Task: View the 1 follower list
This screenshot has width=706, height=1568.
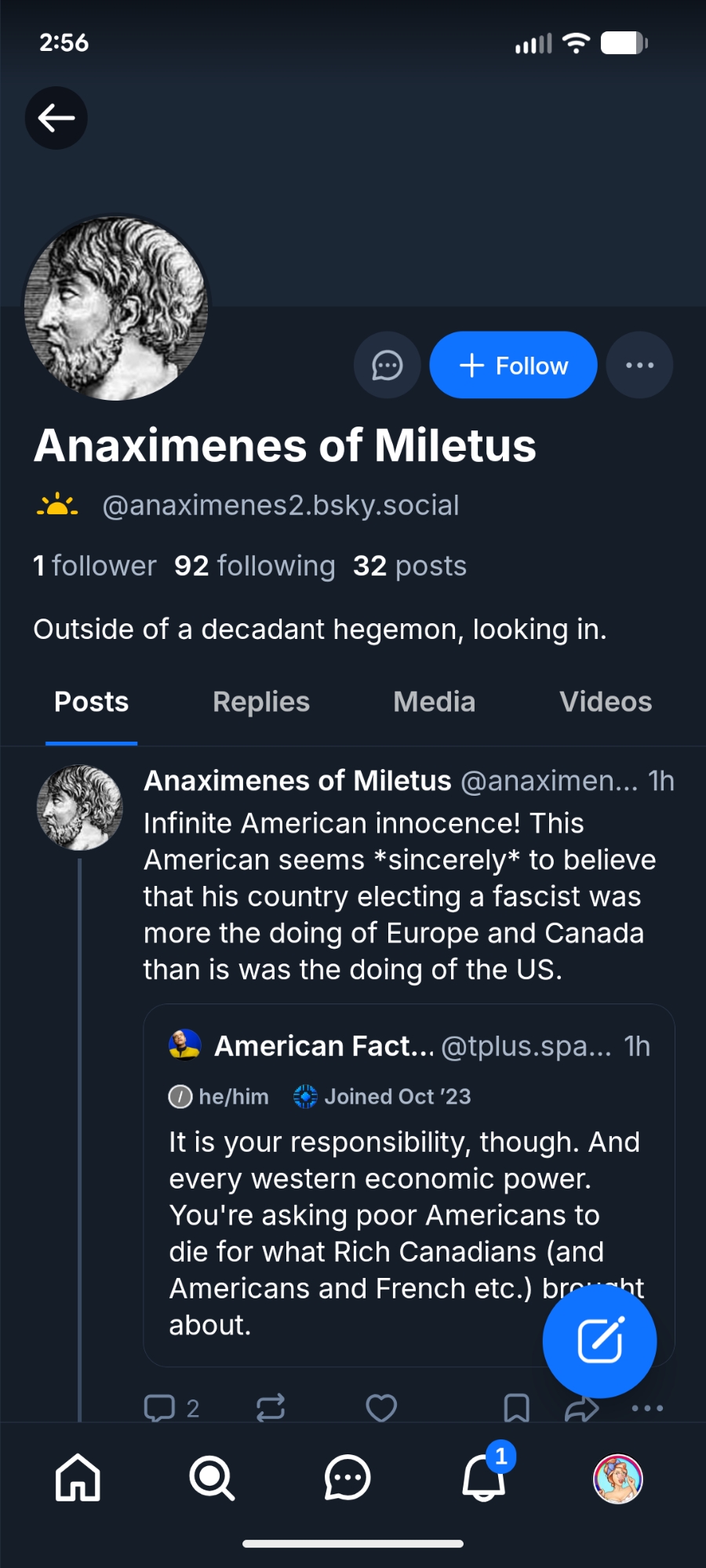Action: 95,566
